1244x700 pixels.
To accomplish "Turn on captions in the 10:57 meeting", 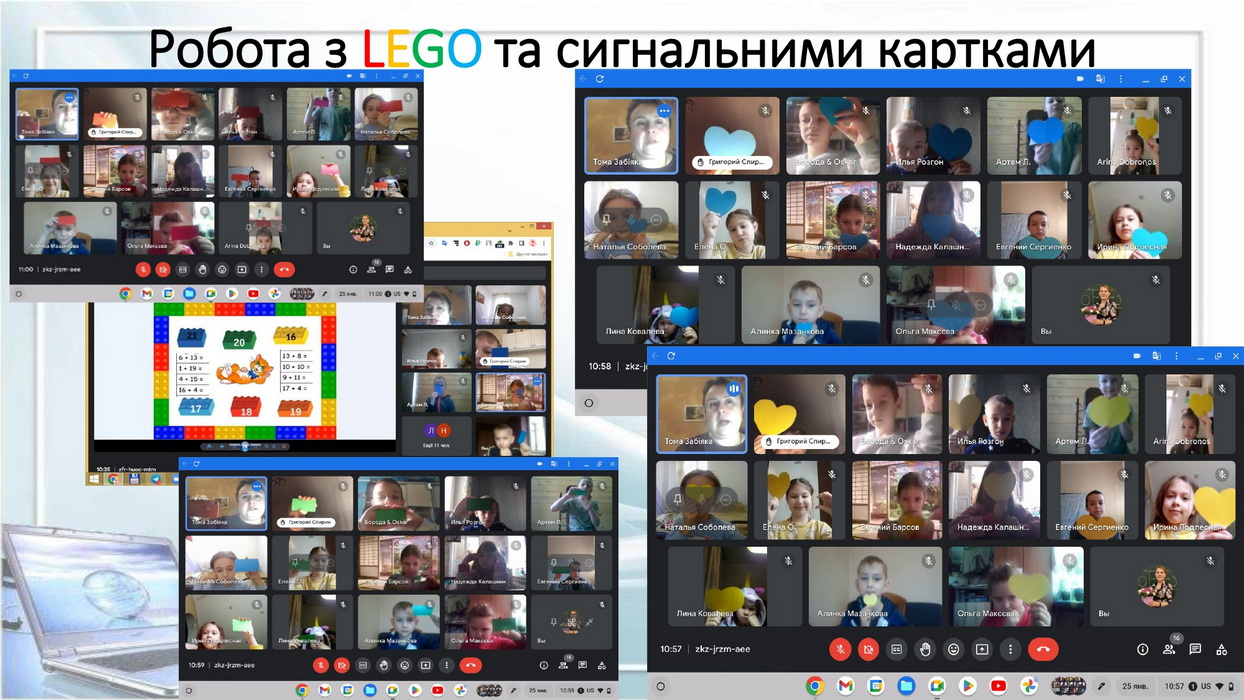I will (x=897, y=649).
